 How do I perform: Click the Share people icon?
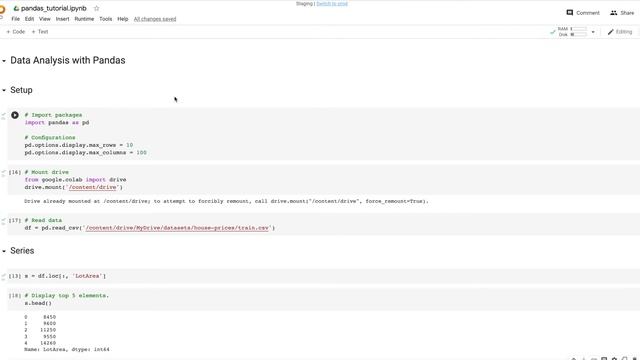pos(613,13)
